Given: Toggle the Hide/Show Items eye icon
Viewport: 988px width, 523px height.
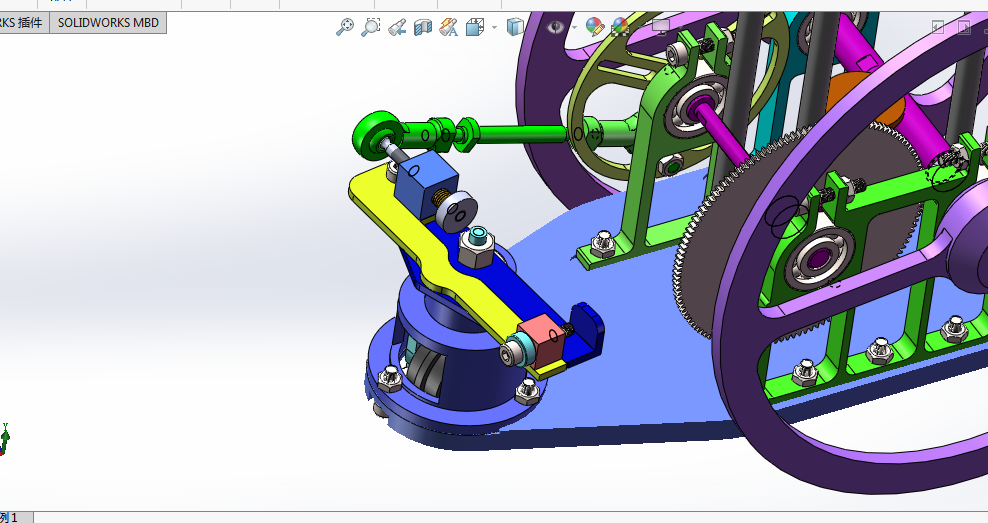Looking at the screenshot, I should [555, 27].
